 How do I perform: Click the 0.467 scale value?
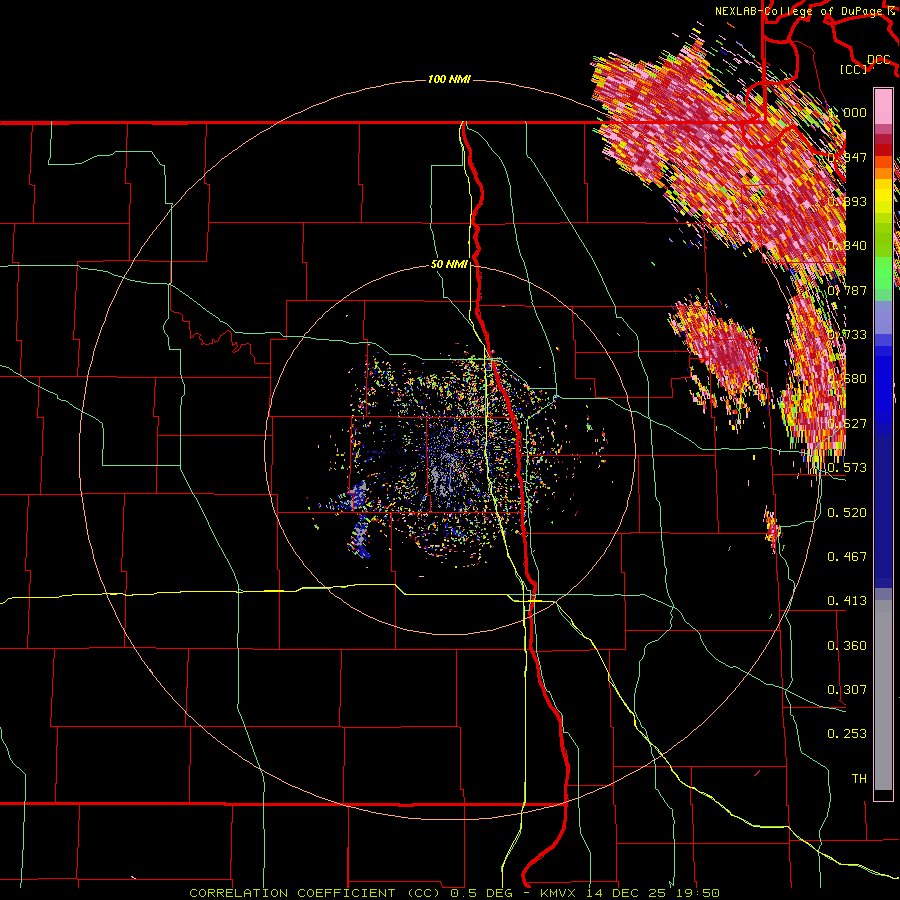coord(847,556)
